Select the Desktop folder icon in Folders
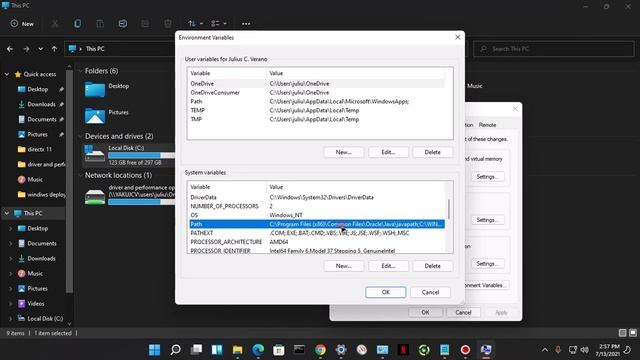 coord(95,89)
